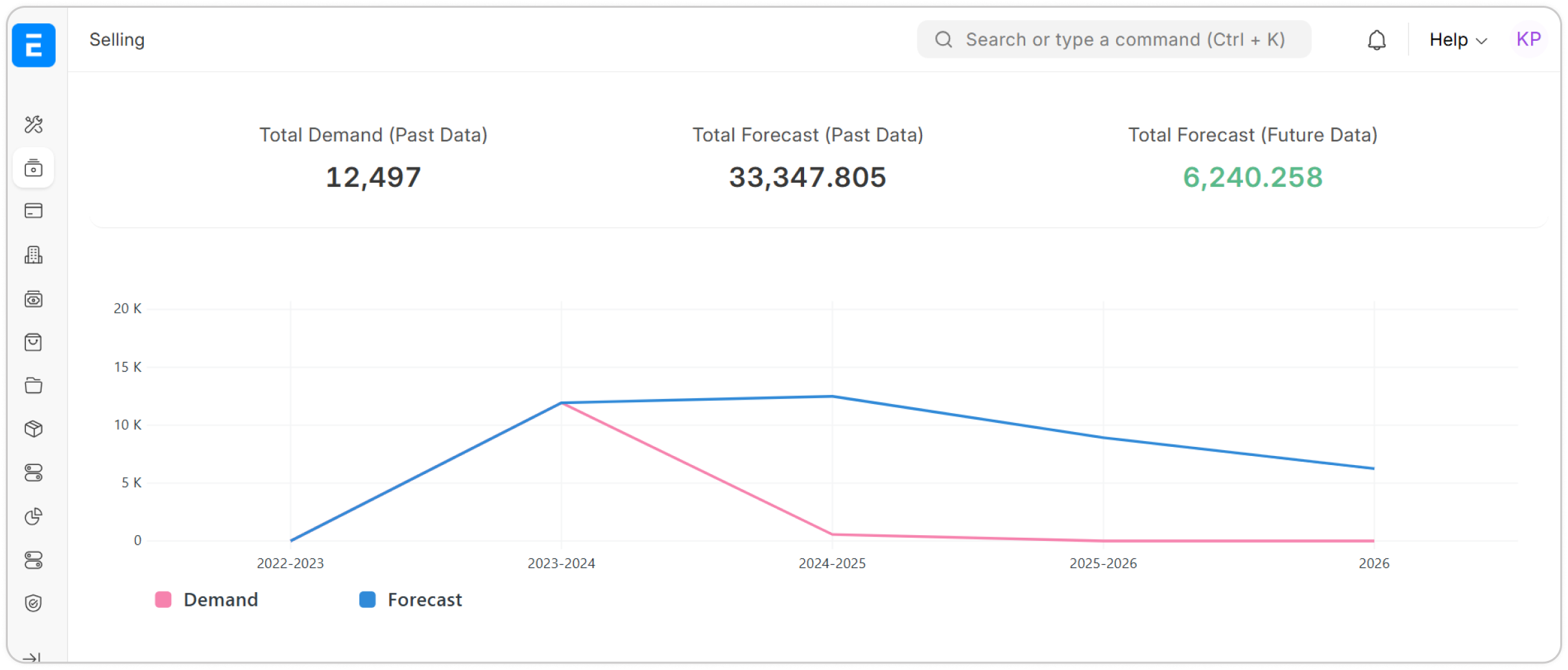Open the credit card sidebar icon
The image size is (1568, 670).
click(x=34, y=211)
